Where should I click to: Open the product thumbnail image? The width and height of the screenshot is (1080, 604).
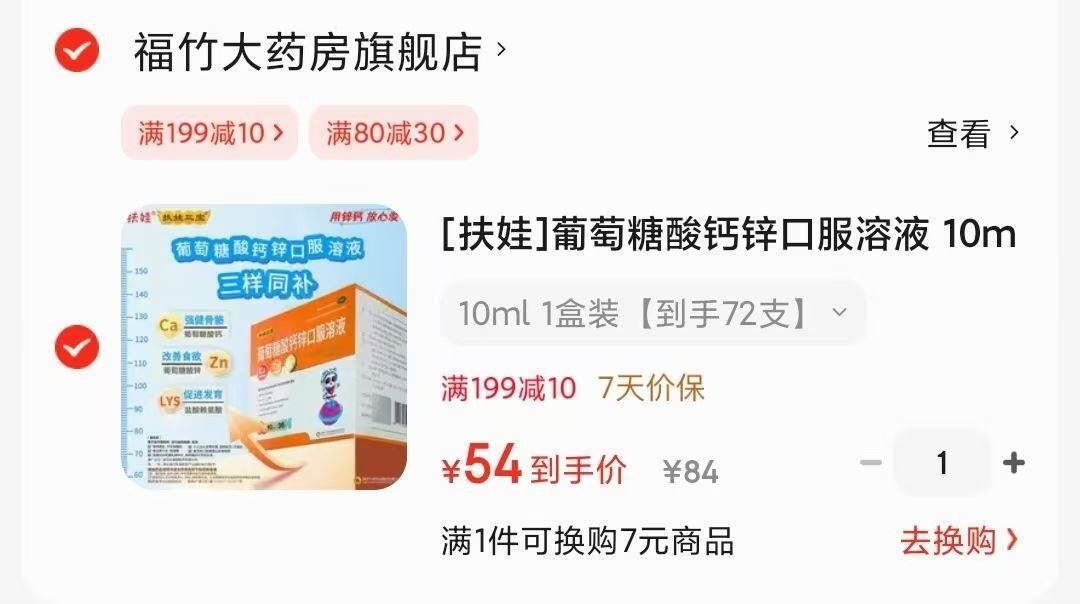click(264, 346)
